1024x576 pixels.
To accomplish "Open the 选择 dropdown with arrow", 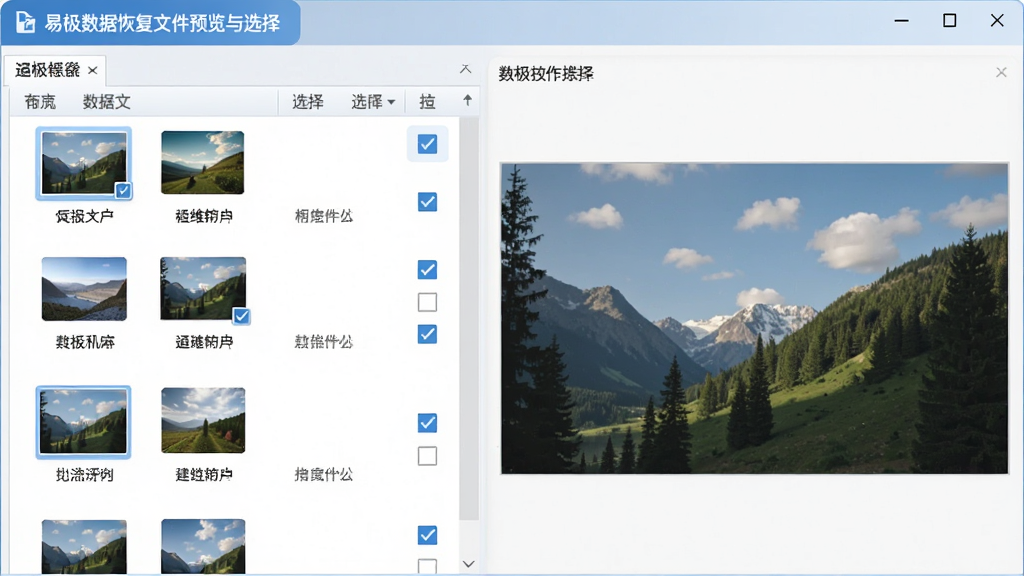I will coord(373,102).
